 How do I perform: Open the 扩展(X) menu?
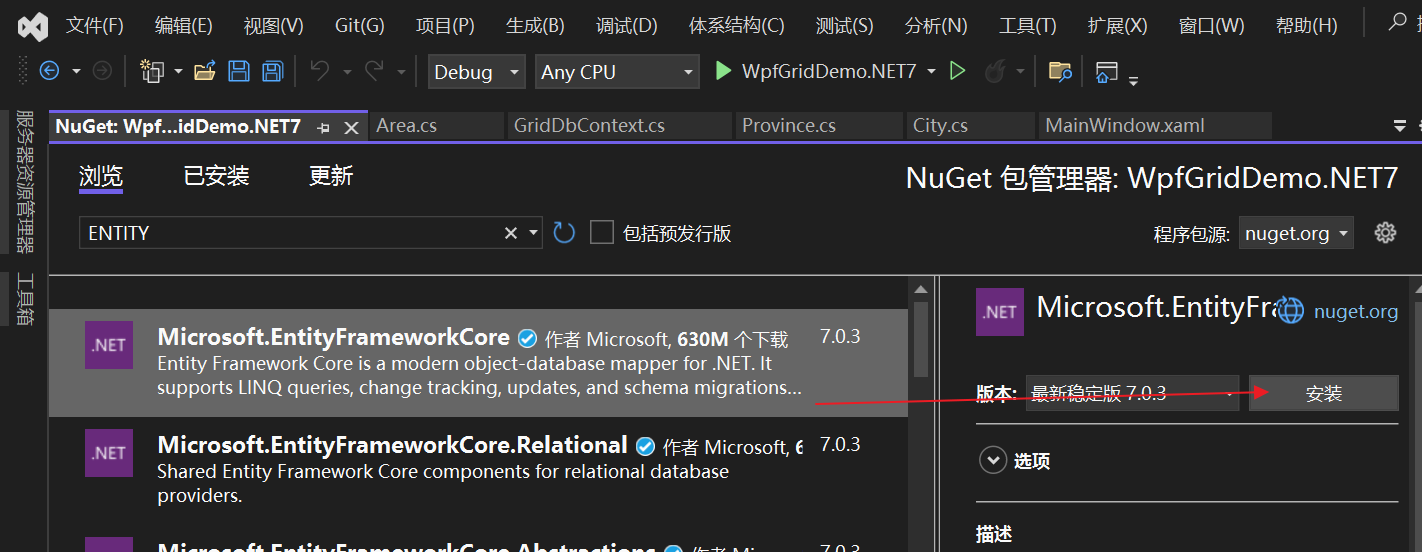(x=1118, y=26)
